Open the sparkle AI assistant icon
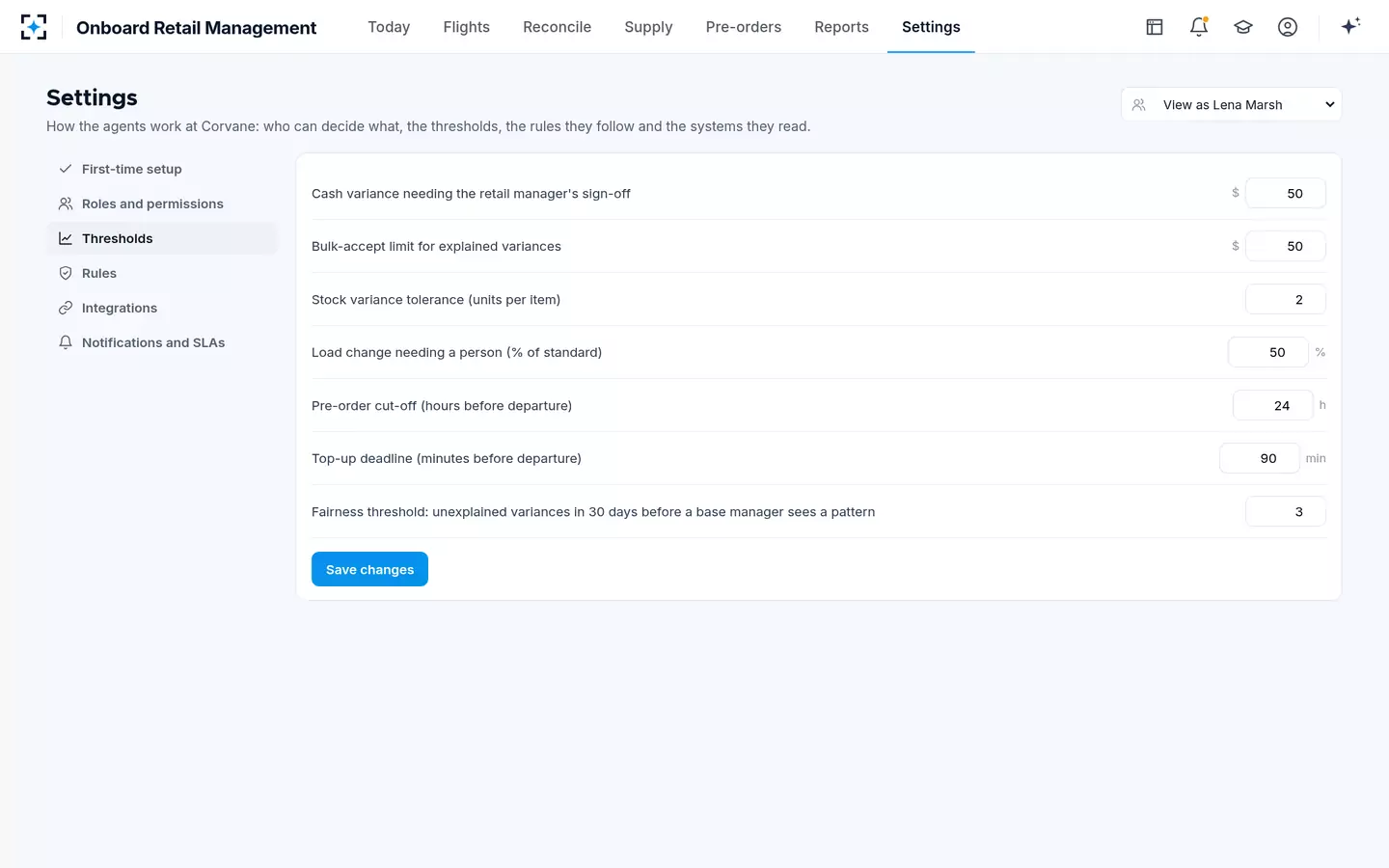The image size is (1389, 868). 1350,26
